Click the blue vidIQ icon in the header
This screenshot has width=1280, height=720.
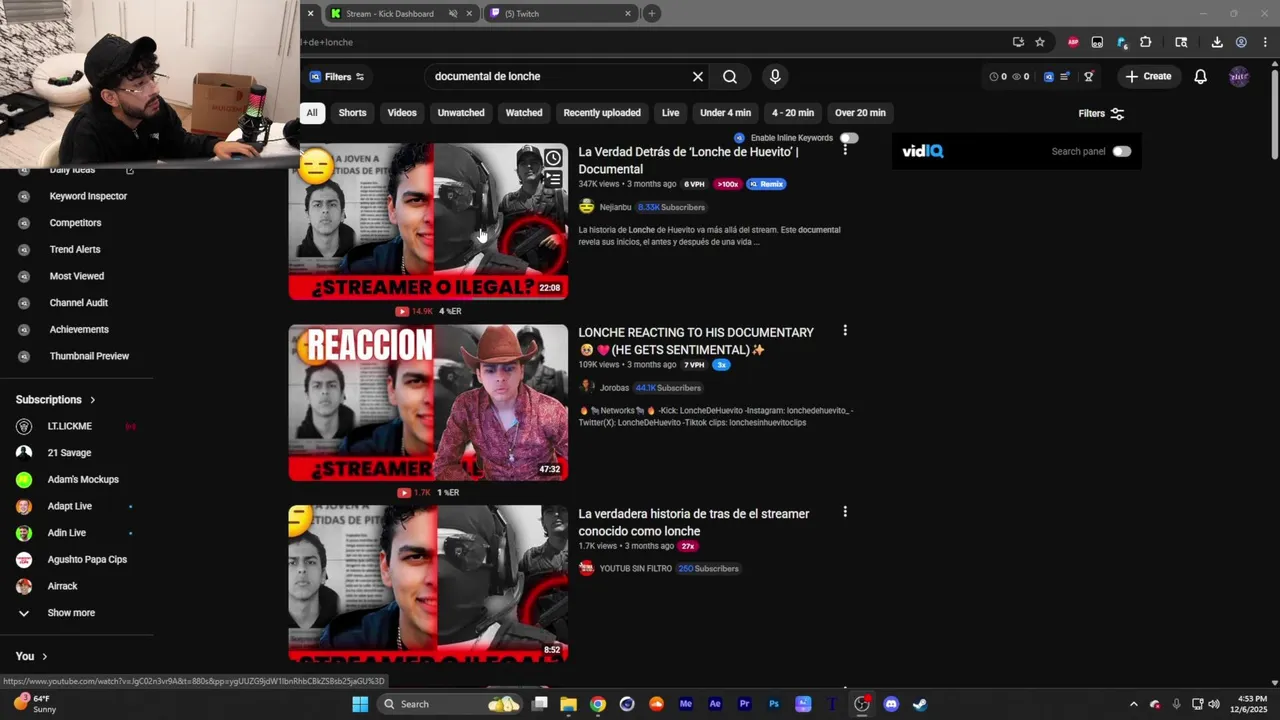(x=1049, y=77)
